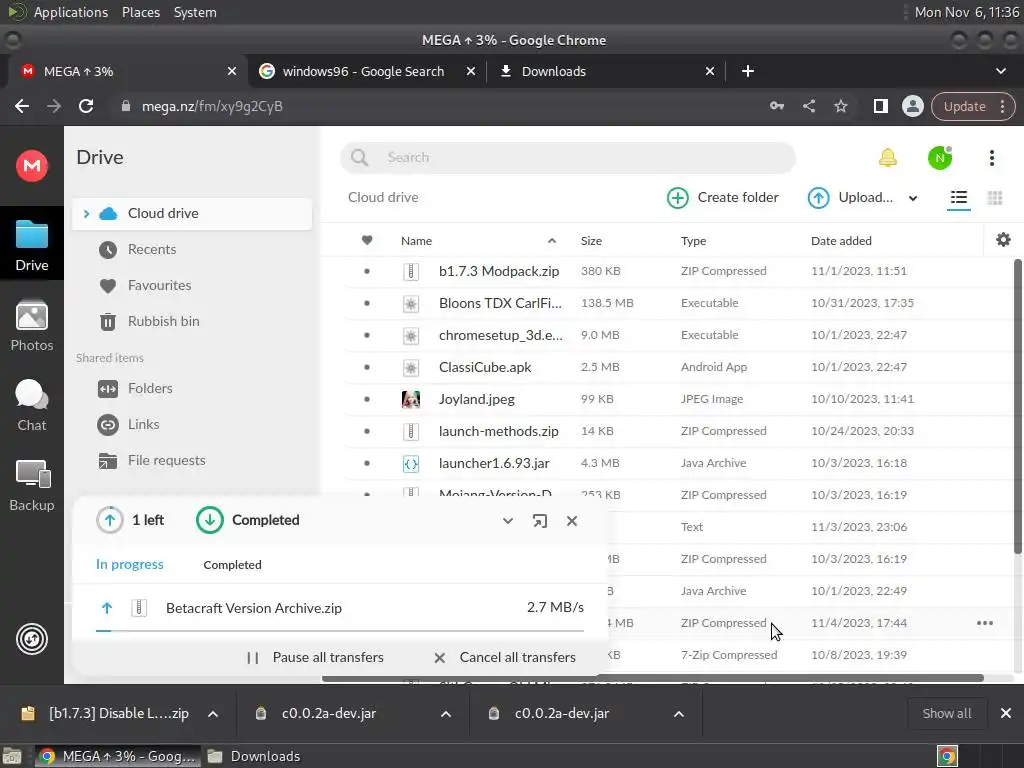Screen dimensions: 1024x768
Task: Open a new browser tab
Action: pos(748,71)
